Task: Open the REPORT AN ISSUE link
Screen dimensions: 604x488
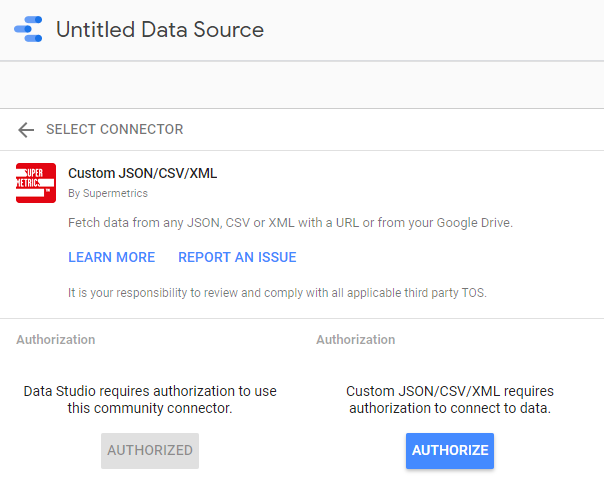Action: (x=237, y=257)
